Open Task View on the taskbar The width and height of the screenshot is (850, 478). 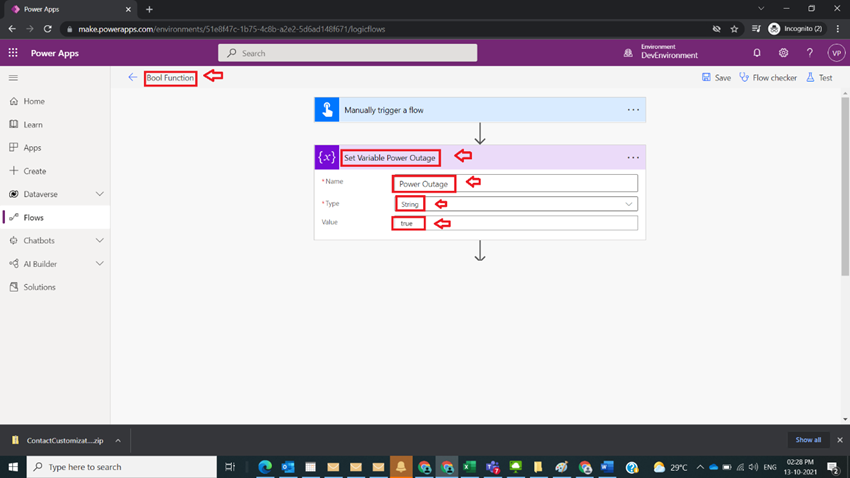point(230,467)
